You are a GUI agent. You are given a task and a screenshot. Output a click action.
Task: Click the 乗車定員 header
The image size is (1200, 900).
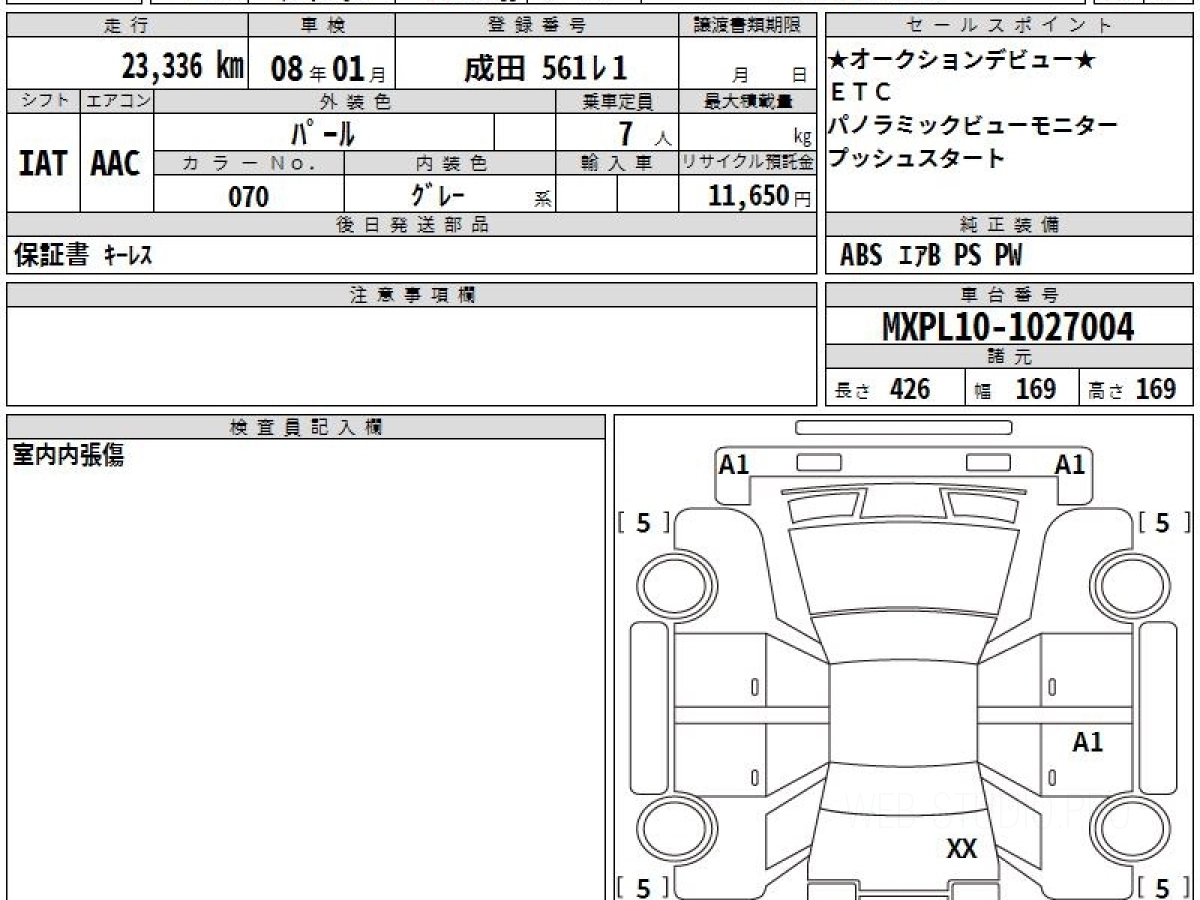click(617, 101)
